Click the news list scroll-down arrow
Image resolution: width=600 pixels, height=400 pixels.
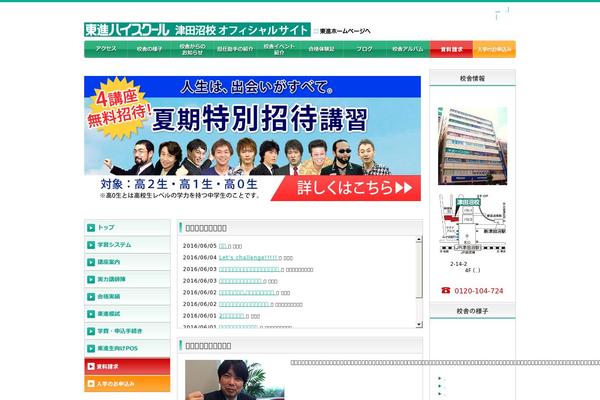419,325
